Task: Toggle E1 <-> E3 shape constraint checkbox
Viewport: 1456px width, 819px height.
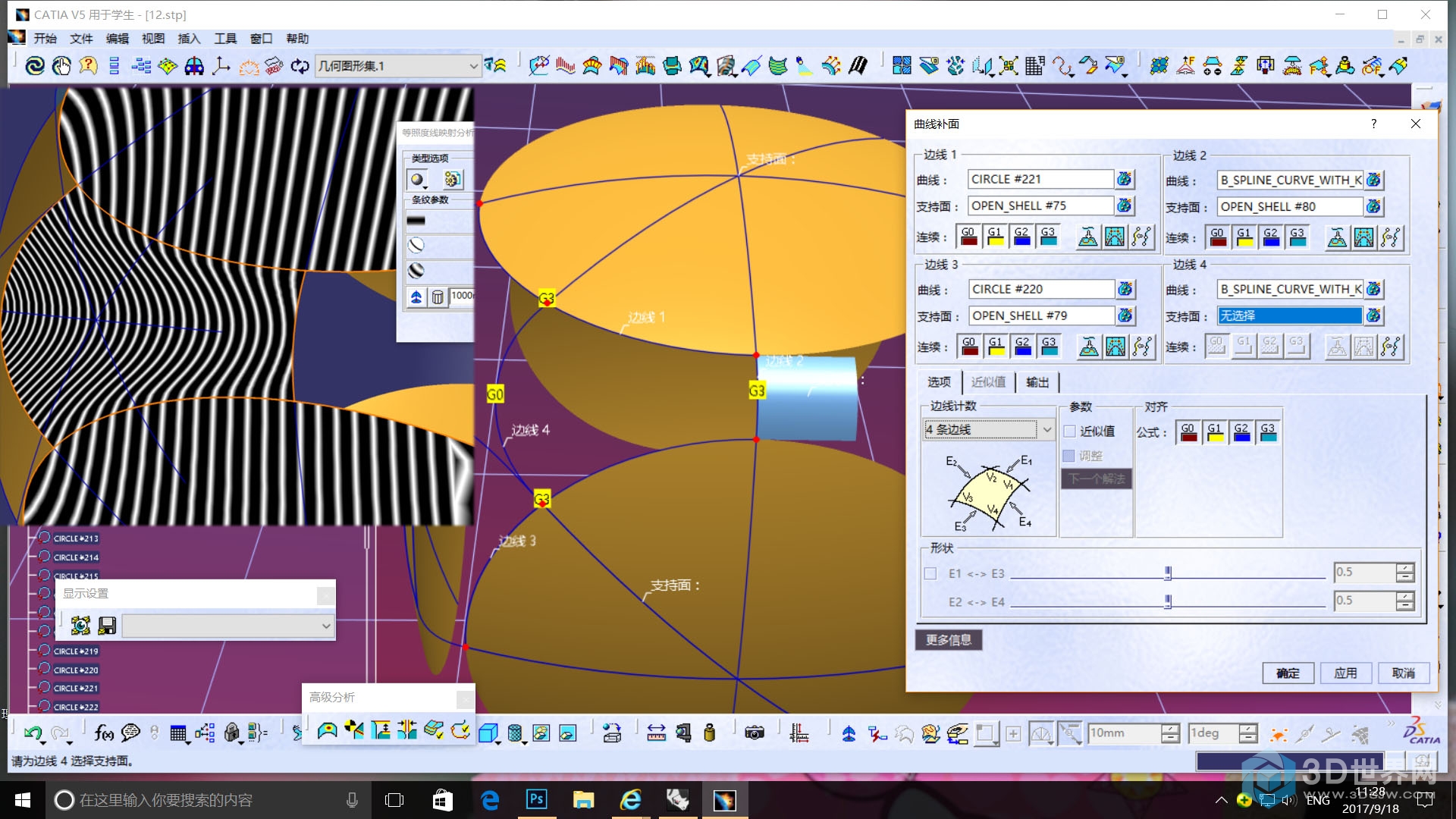Action: (x=930, y=572)
